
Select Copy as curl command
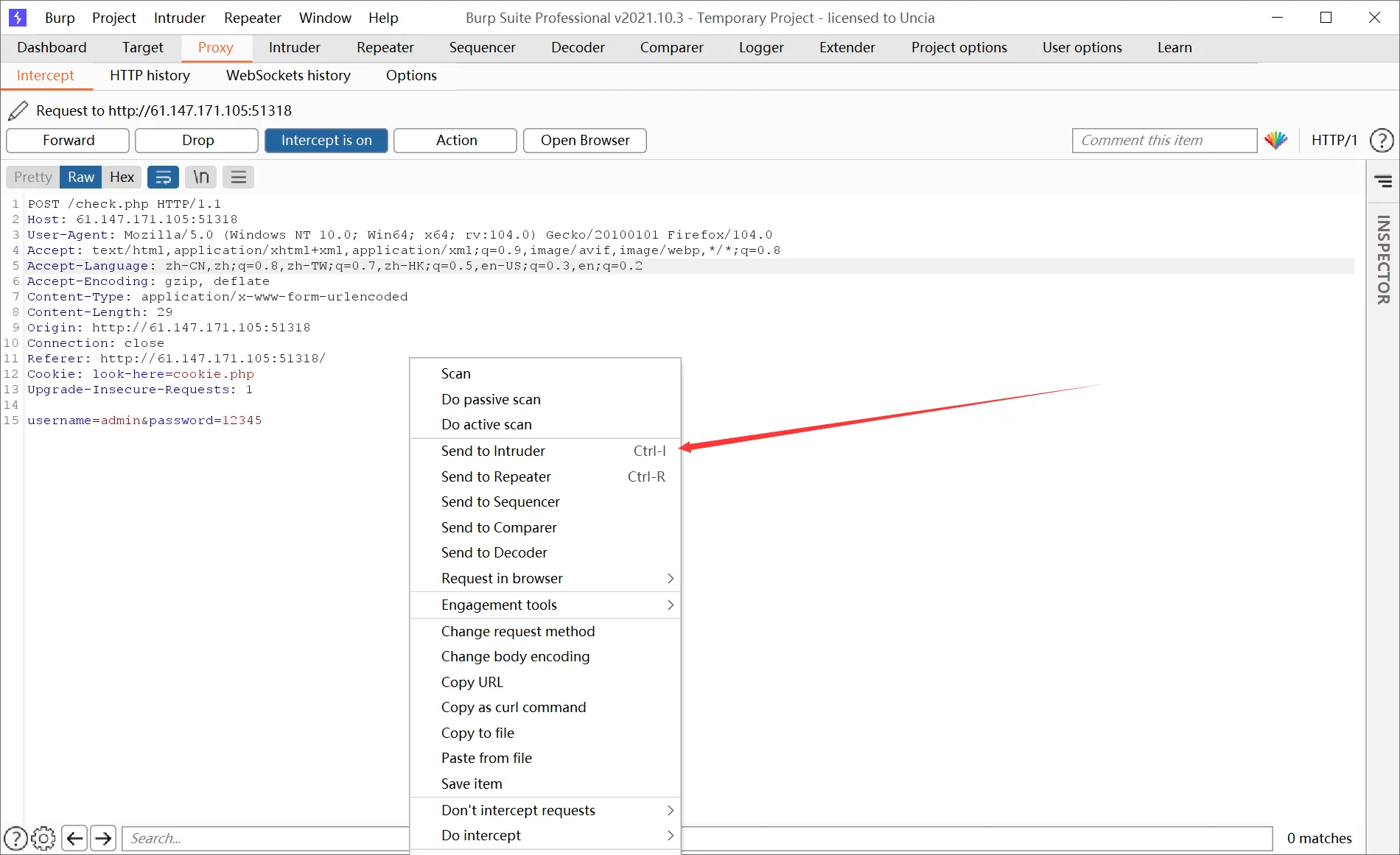pyautogui.click(x=545, y=707)
